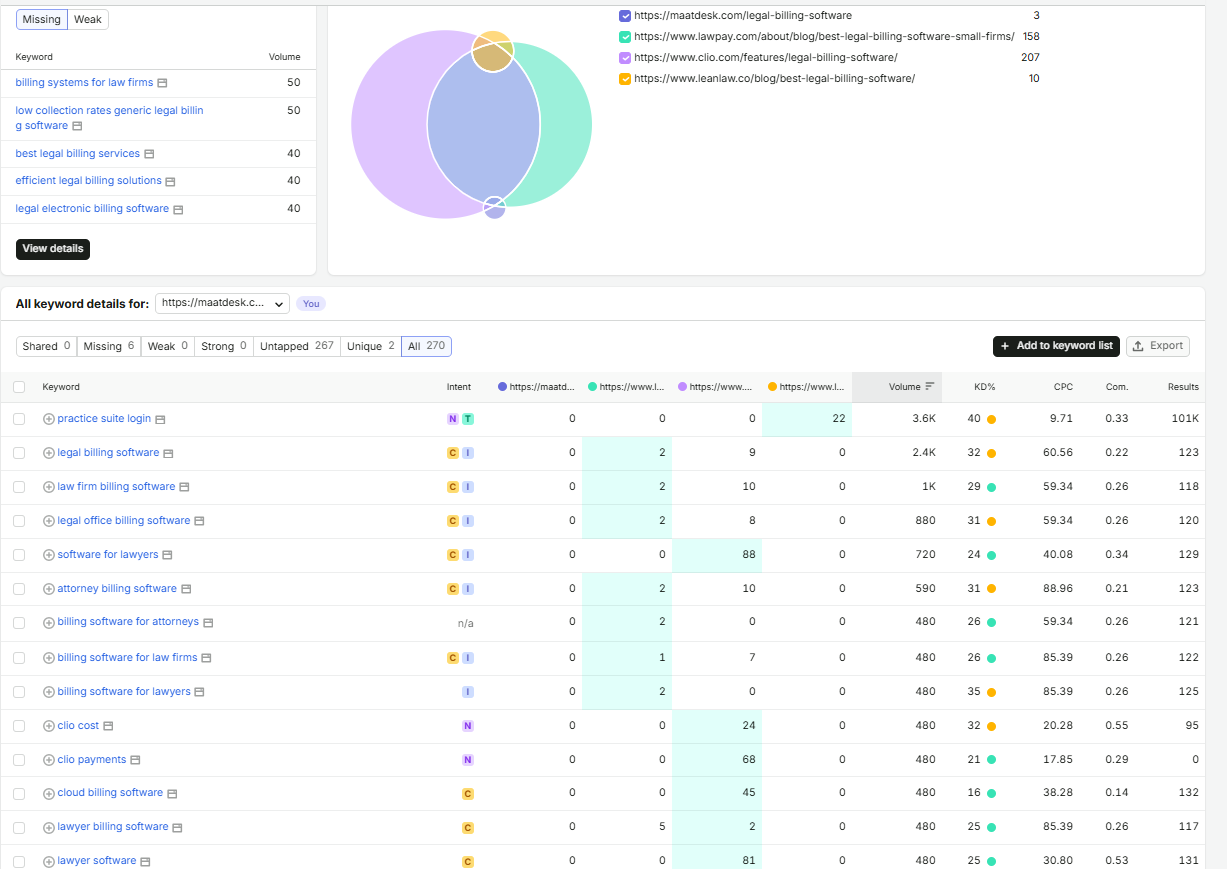The image size is (1227, 869).
Task: Click plus icon beside 'software for lawyers'
Action: point(48,555)
